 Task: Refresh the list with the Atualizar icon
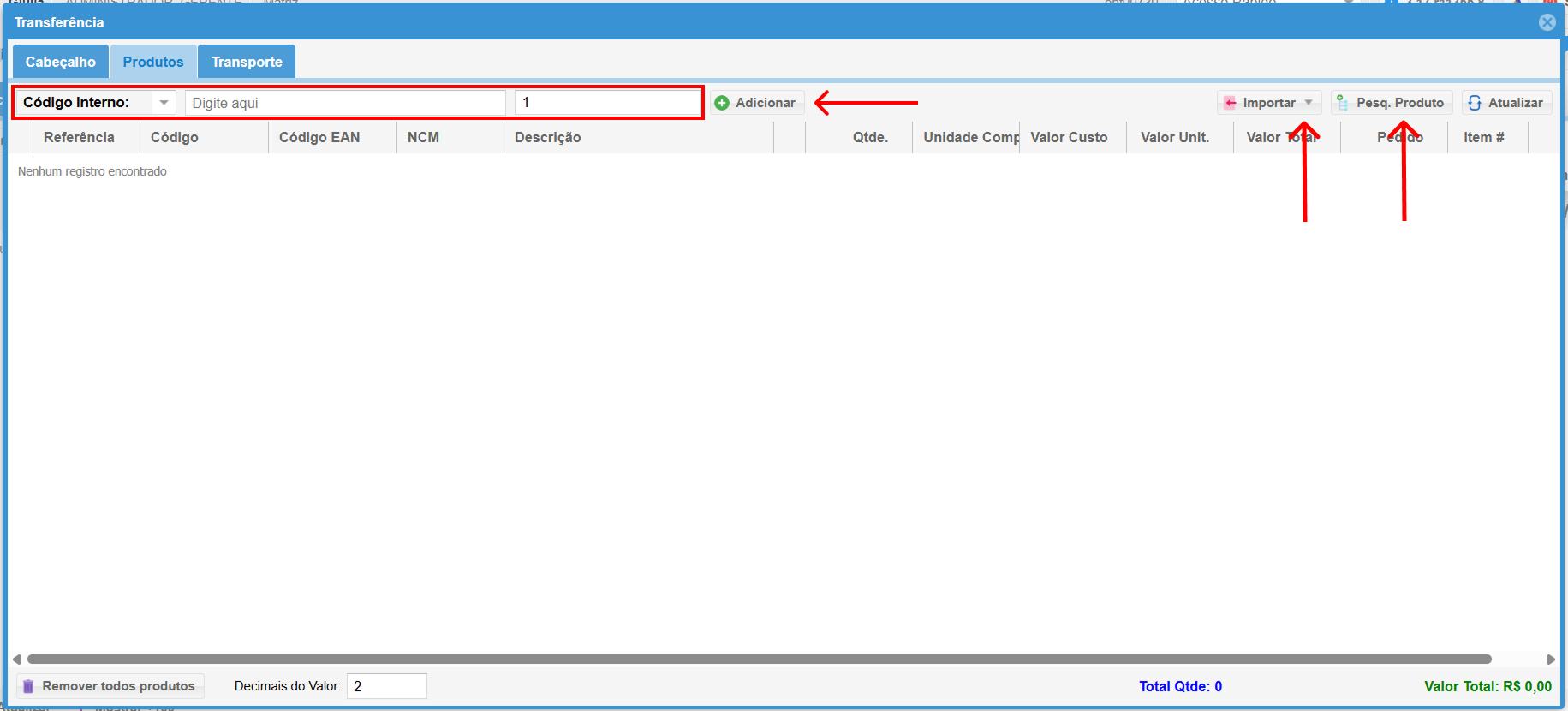[x=1475, y=103]
